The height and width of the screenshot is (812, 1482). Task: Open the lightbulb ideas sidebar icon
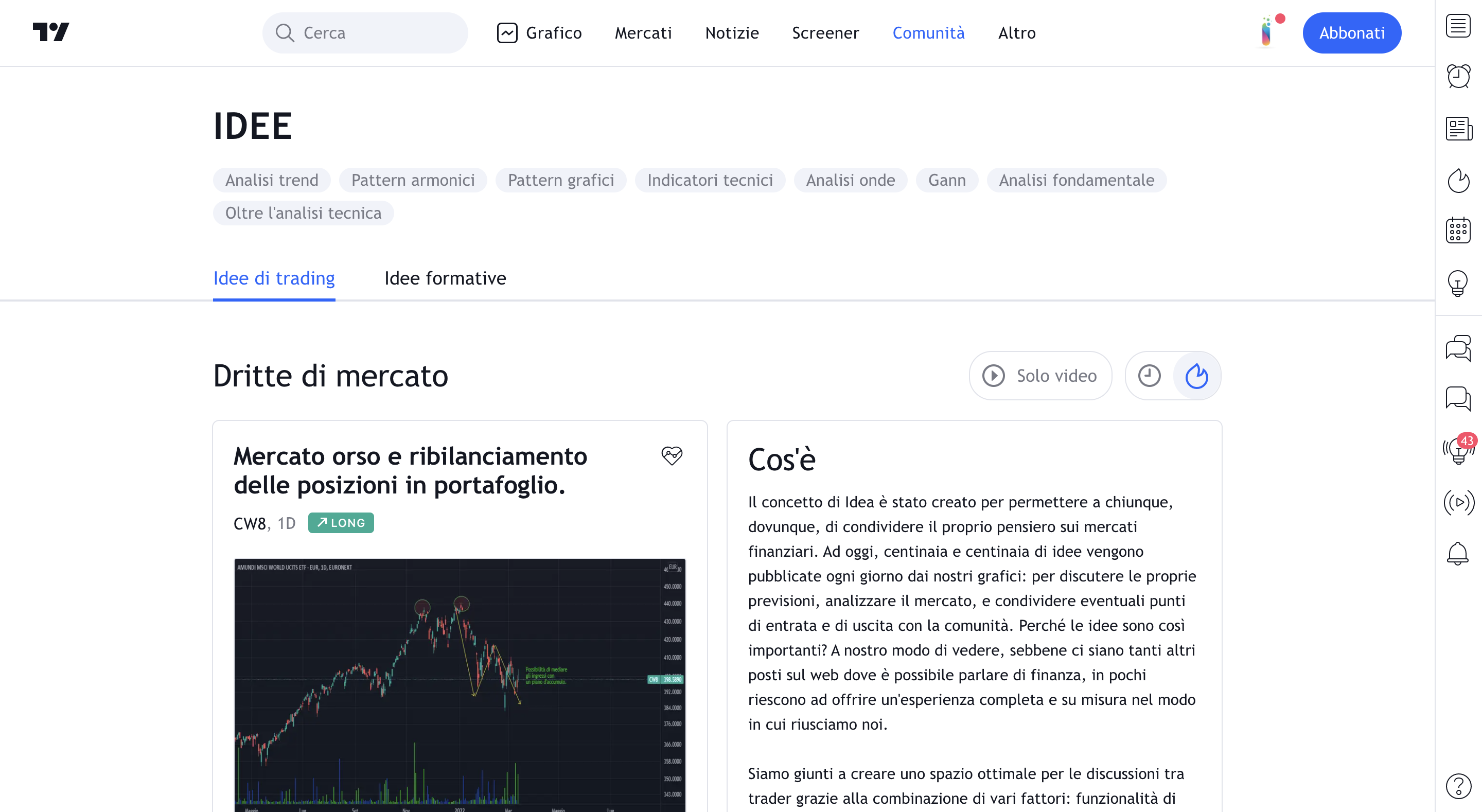pos(1458,283)
